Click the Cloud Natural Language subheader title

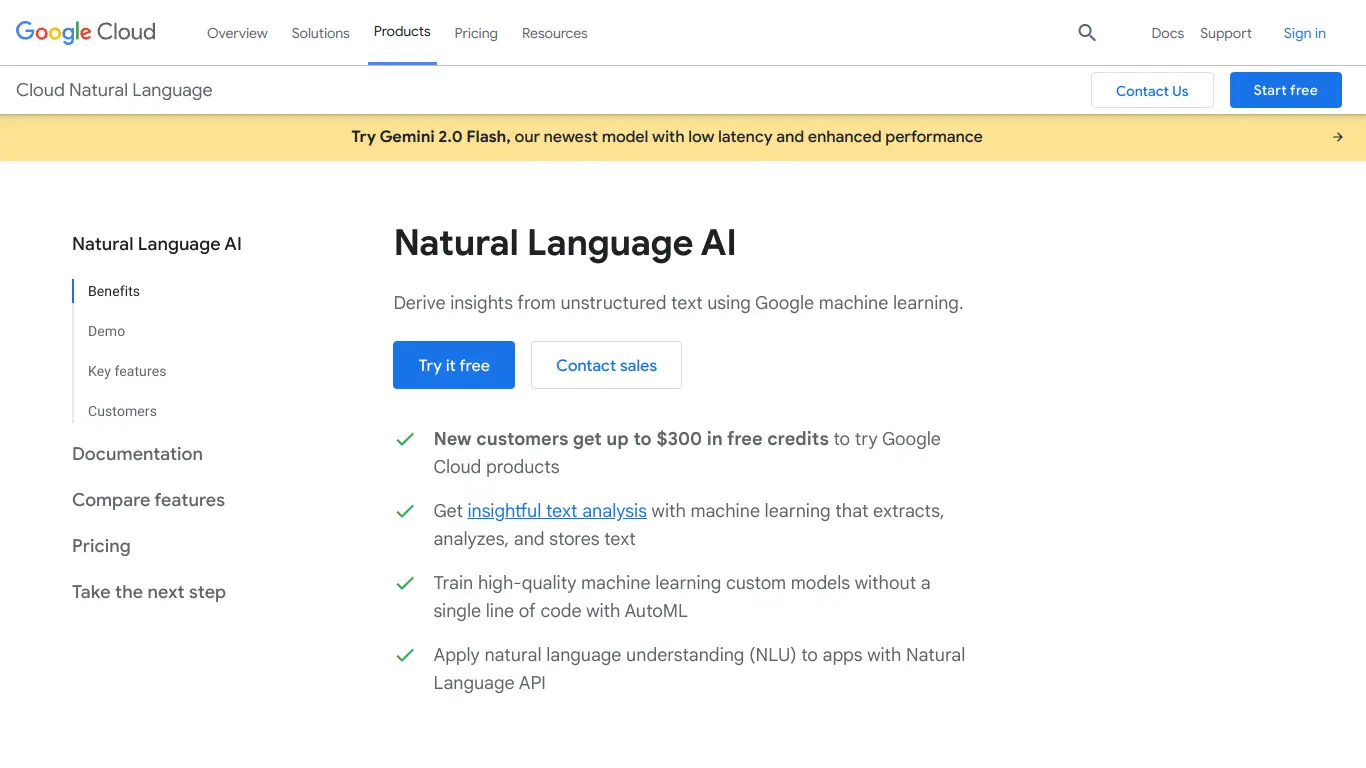tap(114, 90)
